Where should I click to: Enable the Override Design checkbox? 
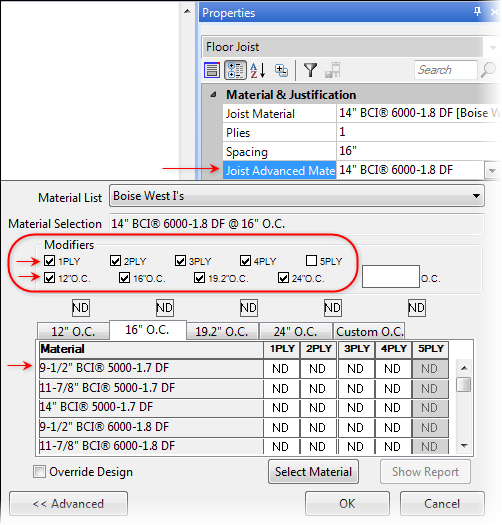(x=39, y=472)
